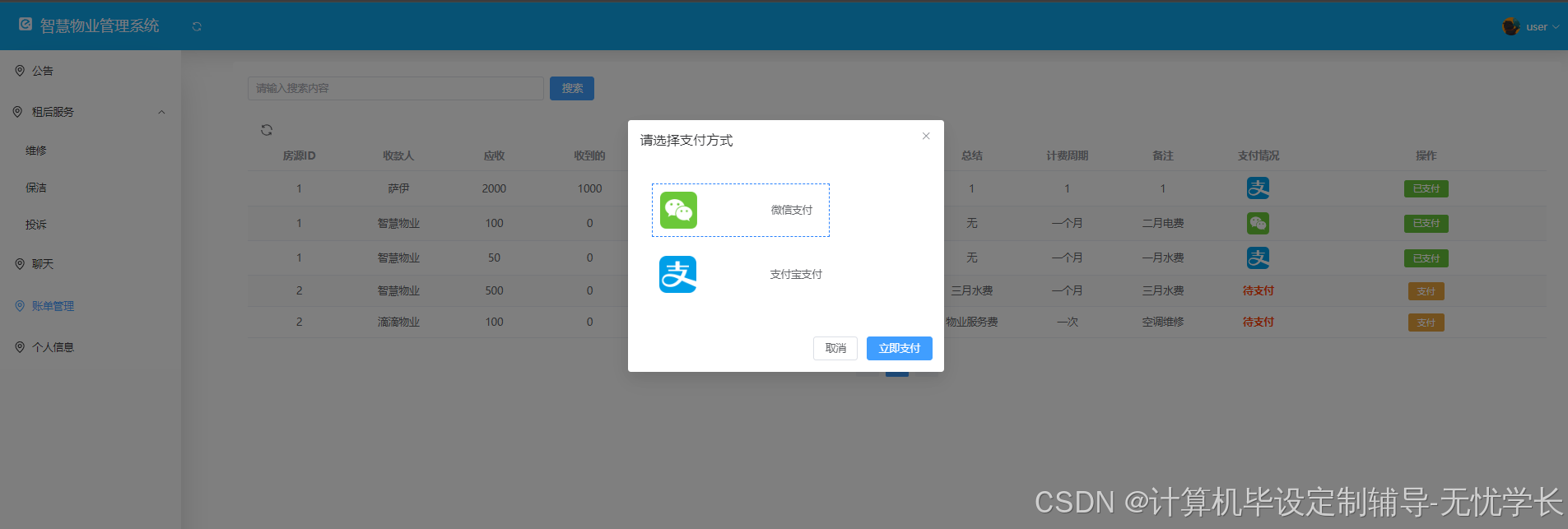Click the 请选择支付方式 dialog title

point(686,140)
